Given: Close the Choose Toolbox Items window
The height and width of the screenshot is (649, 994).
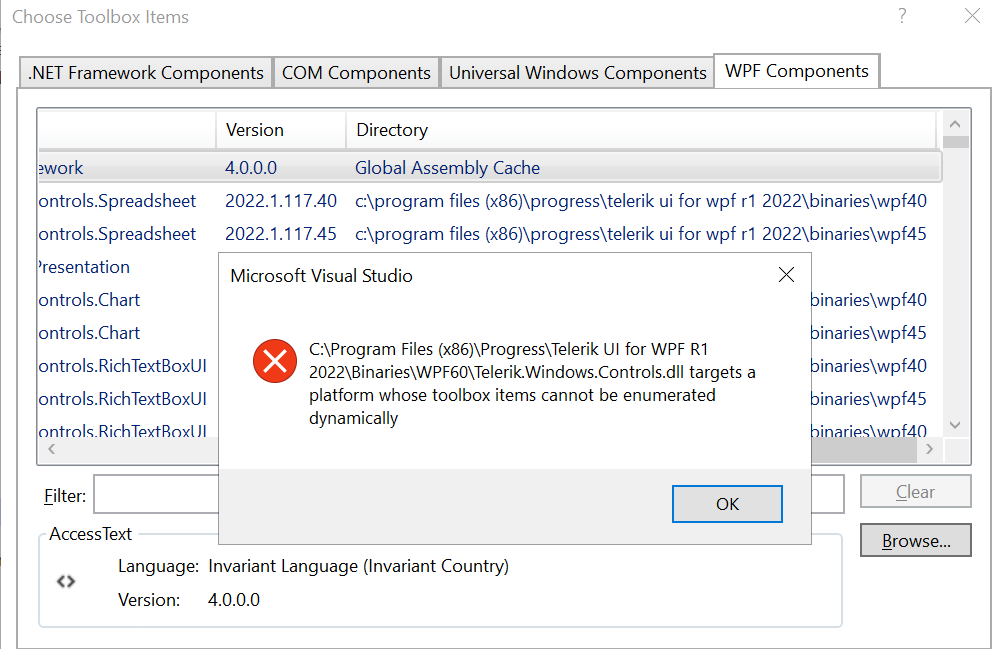Looking at the screenshot, I should (971, 16).
